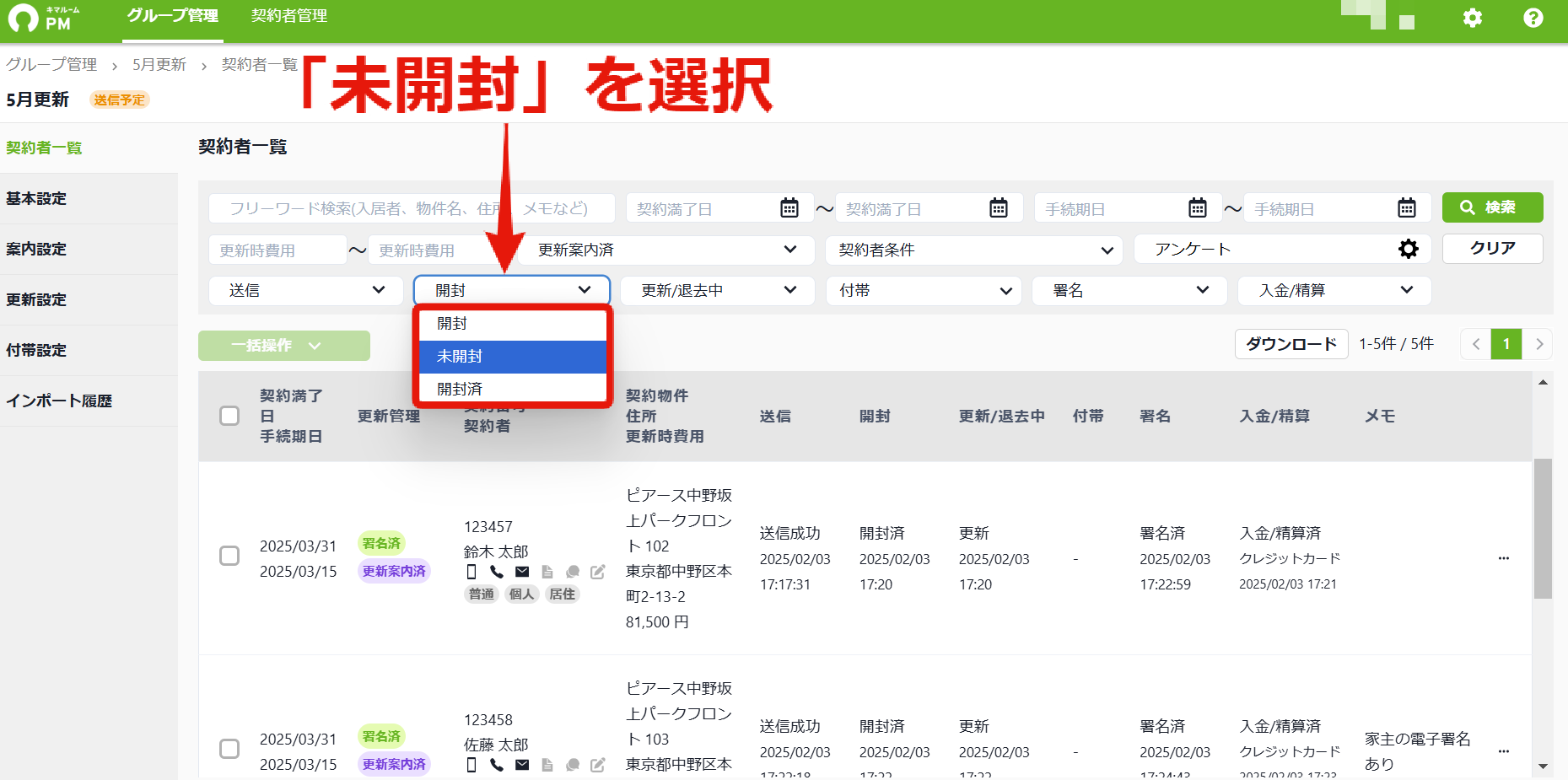Click the chat bubble icon for 鈴木 太郎
The image size is (1568, 780).
pos(573,572)
